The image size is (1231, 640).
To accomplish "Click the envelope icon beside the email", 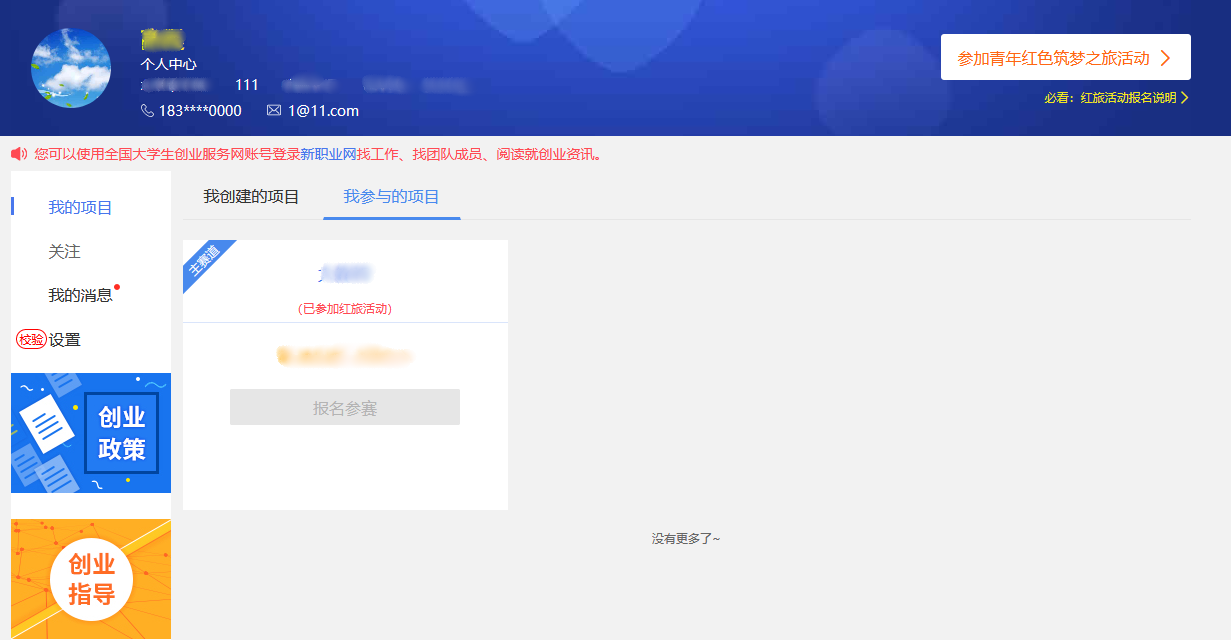I will pyautogui.click(x=274, y=111).
